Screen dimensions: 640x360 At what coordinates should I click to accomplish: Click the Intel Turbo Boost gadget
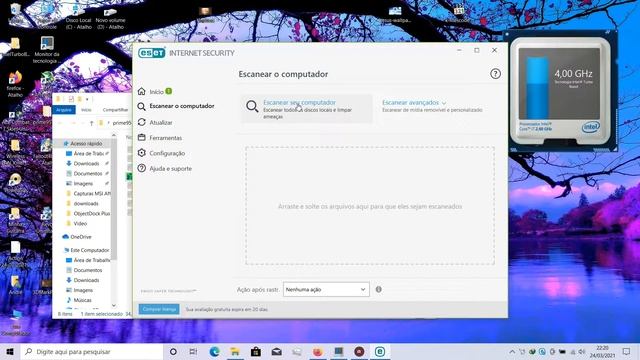click(562, 91)
